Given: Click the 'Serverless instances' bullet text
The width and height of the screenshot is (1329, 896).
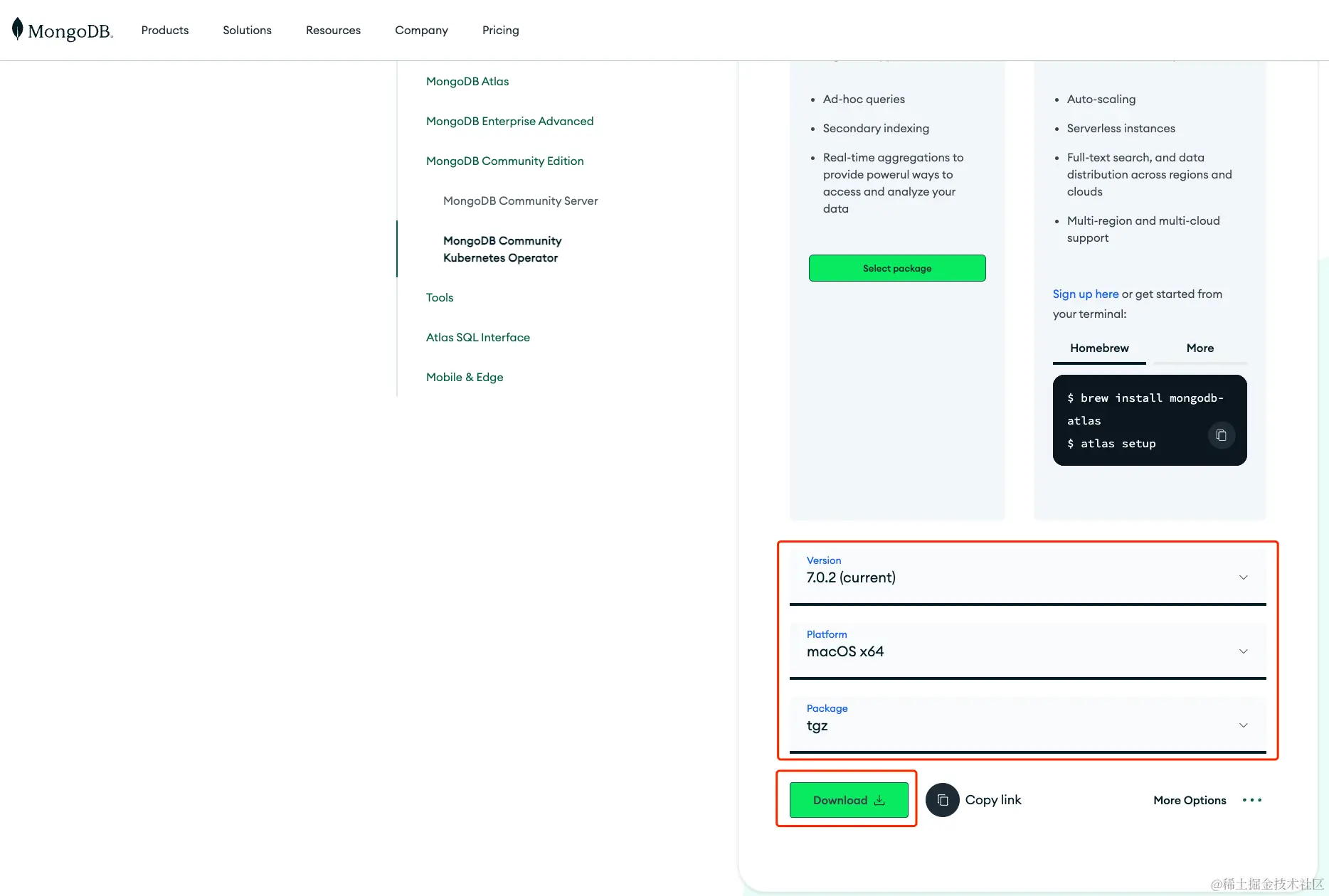Looking at the screenshot, I should click(x=1121, y=128).
